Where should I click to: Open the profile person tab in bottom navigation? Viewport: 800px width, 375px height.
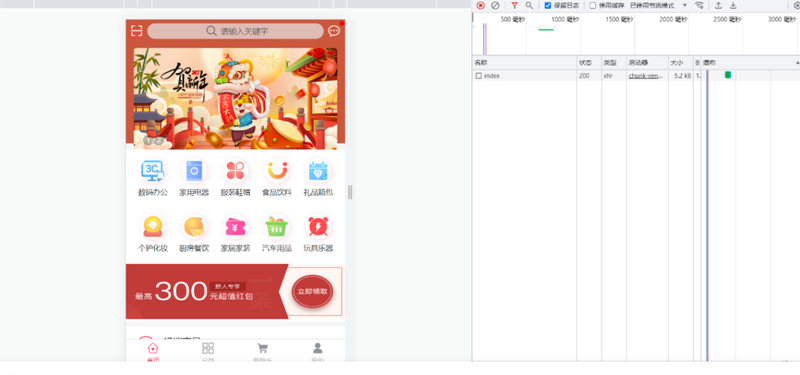(x=317, y=352)
